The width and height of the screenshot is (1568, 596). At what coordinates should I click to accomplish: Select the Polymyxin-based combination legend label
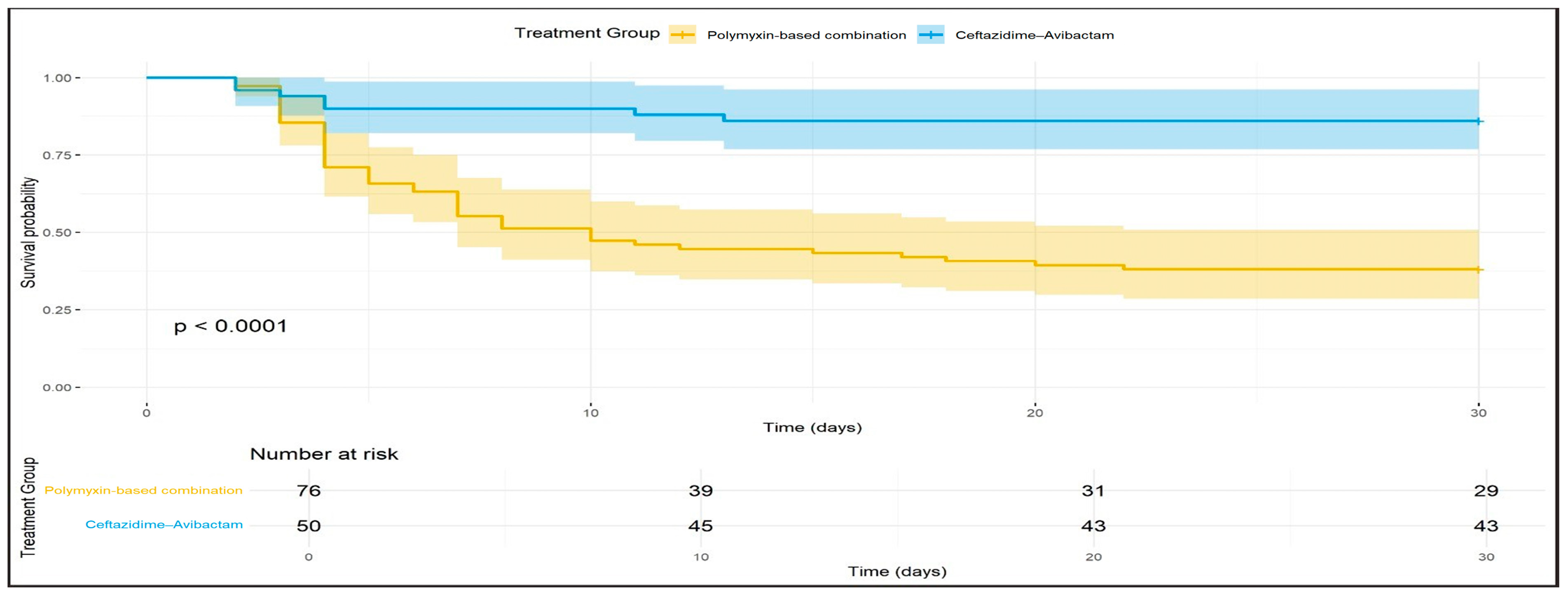[807, 35]
